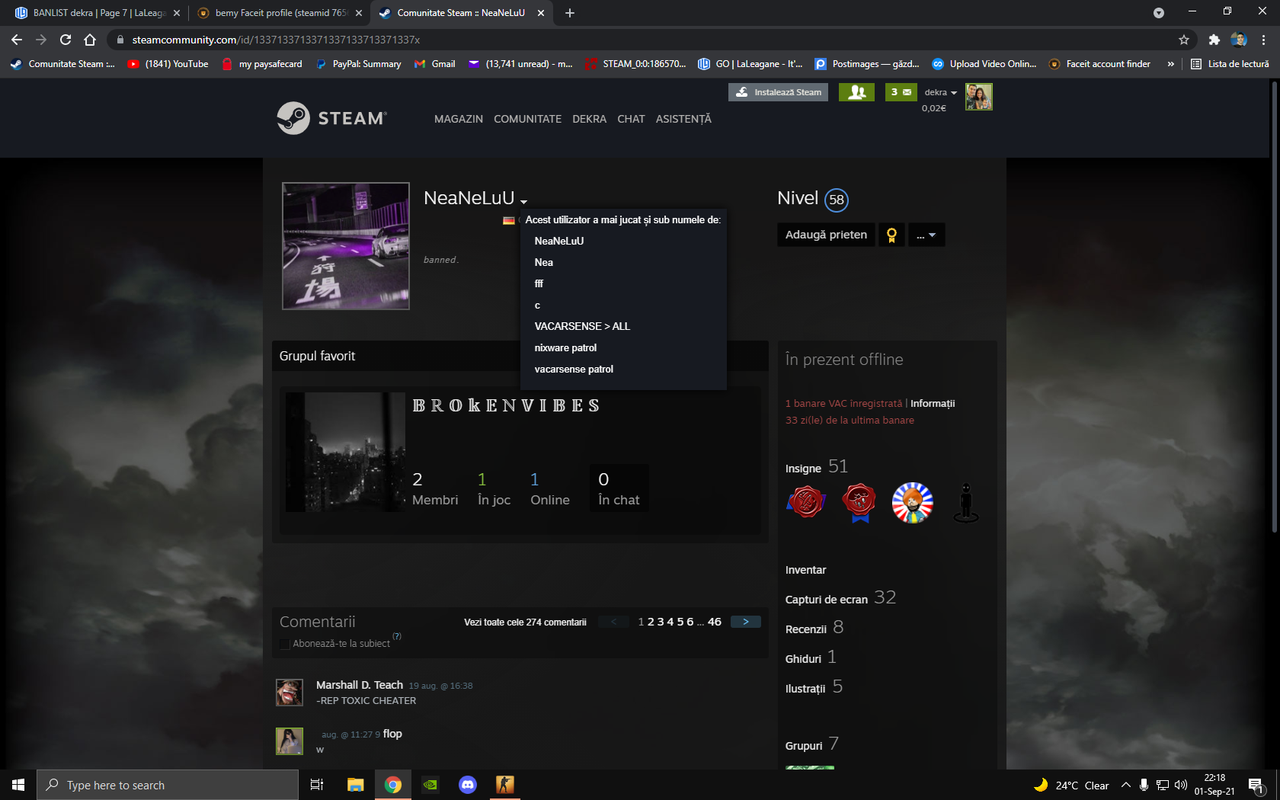Click Marshall D. Teach commenter avatar
Viewport: 1280px width, 800px height.
tap(289, 692)
